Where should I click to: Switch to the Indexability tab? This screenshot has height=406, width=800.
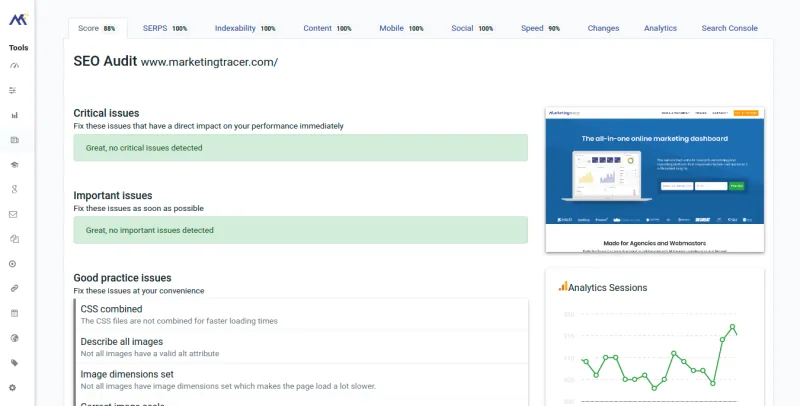pyautogui.click(x=245, y=29)
